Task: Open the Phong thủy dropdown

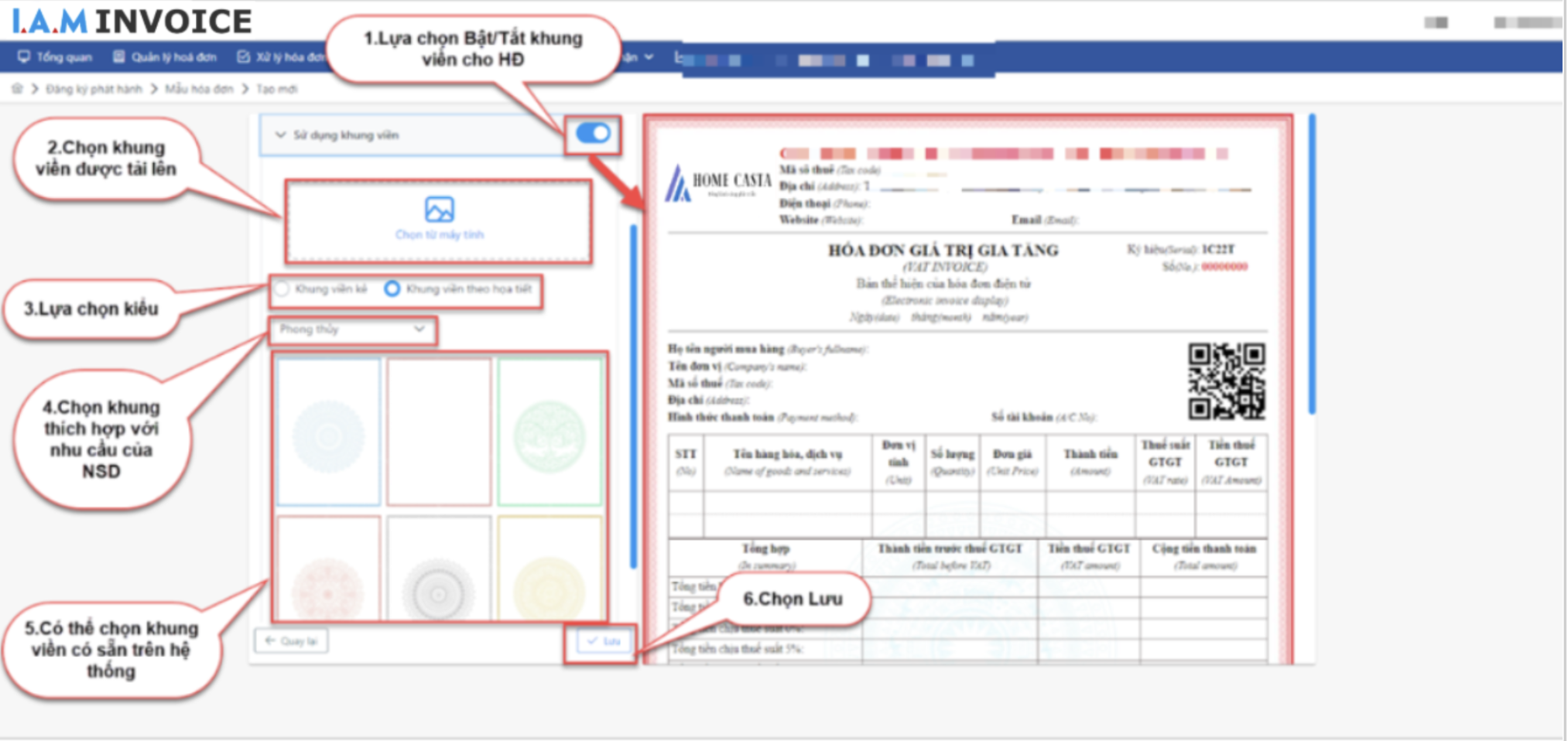Action: click(353, 330)
